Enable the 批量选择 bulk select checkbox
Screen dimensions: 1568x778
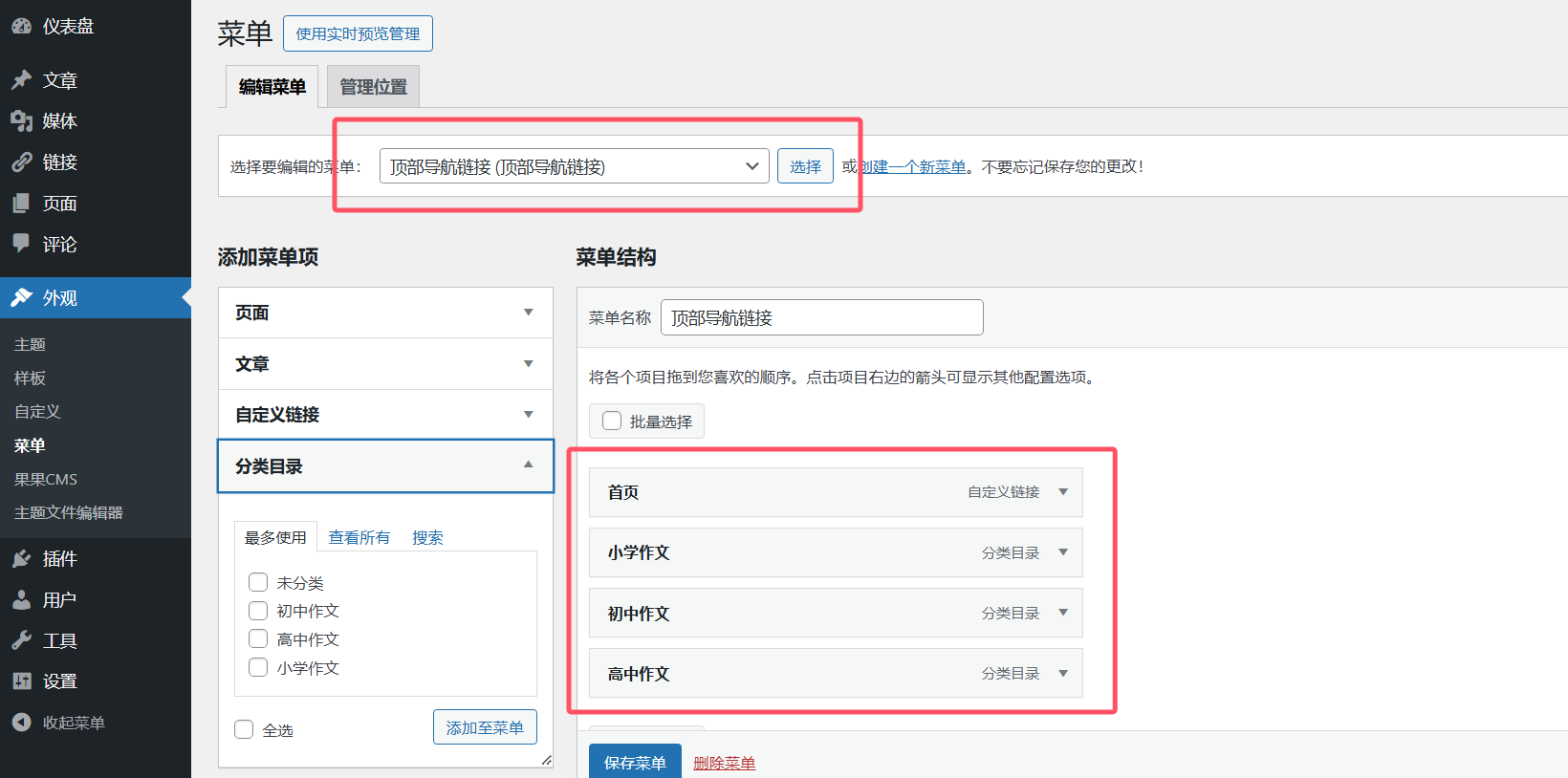click(x=612, y=421)
